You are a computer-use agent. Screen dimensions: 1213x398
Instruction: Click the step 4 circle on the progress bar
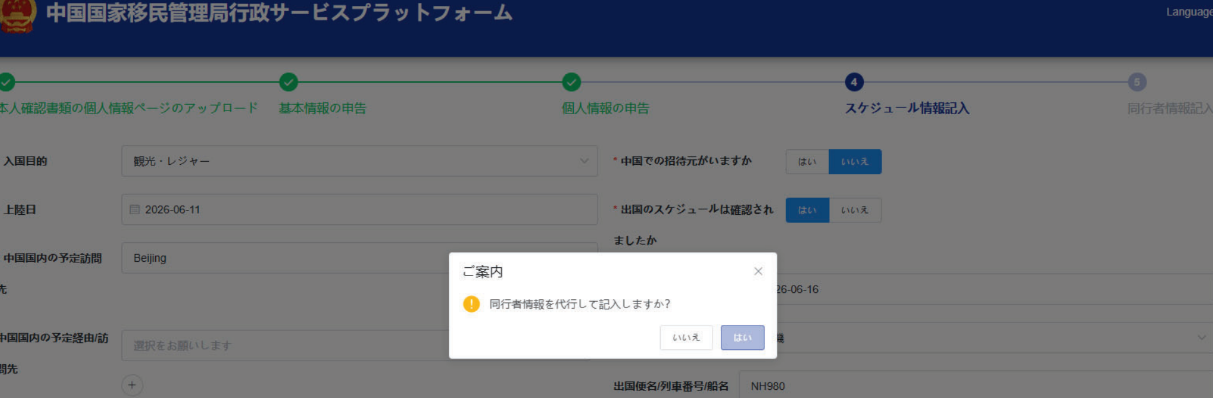pyautogui.click(x=854, y=82)
